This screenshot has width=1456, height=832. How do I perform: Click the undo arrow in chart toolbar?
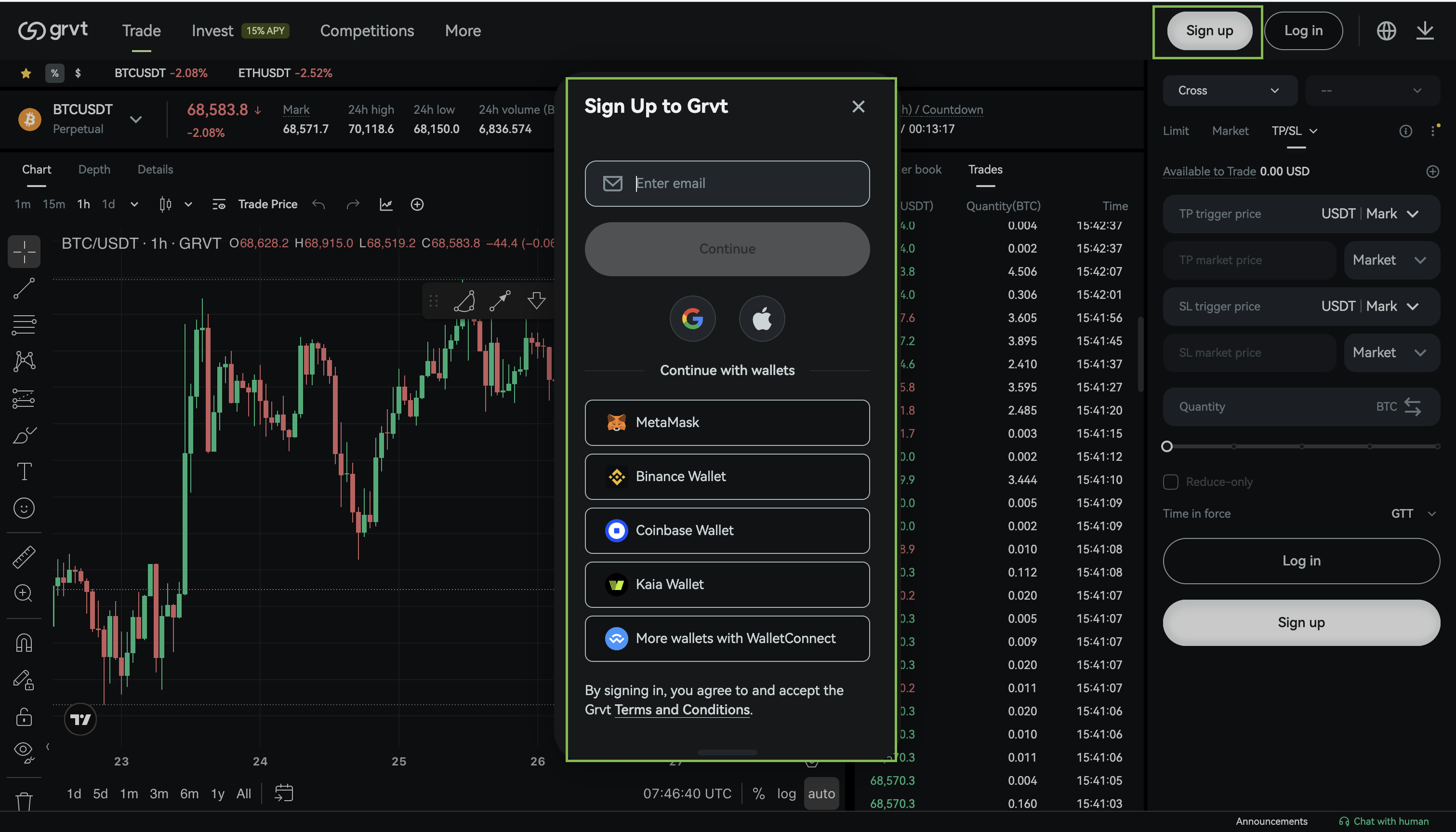318,204
